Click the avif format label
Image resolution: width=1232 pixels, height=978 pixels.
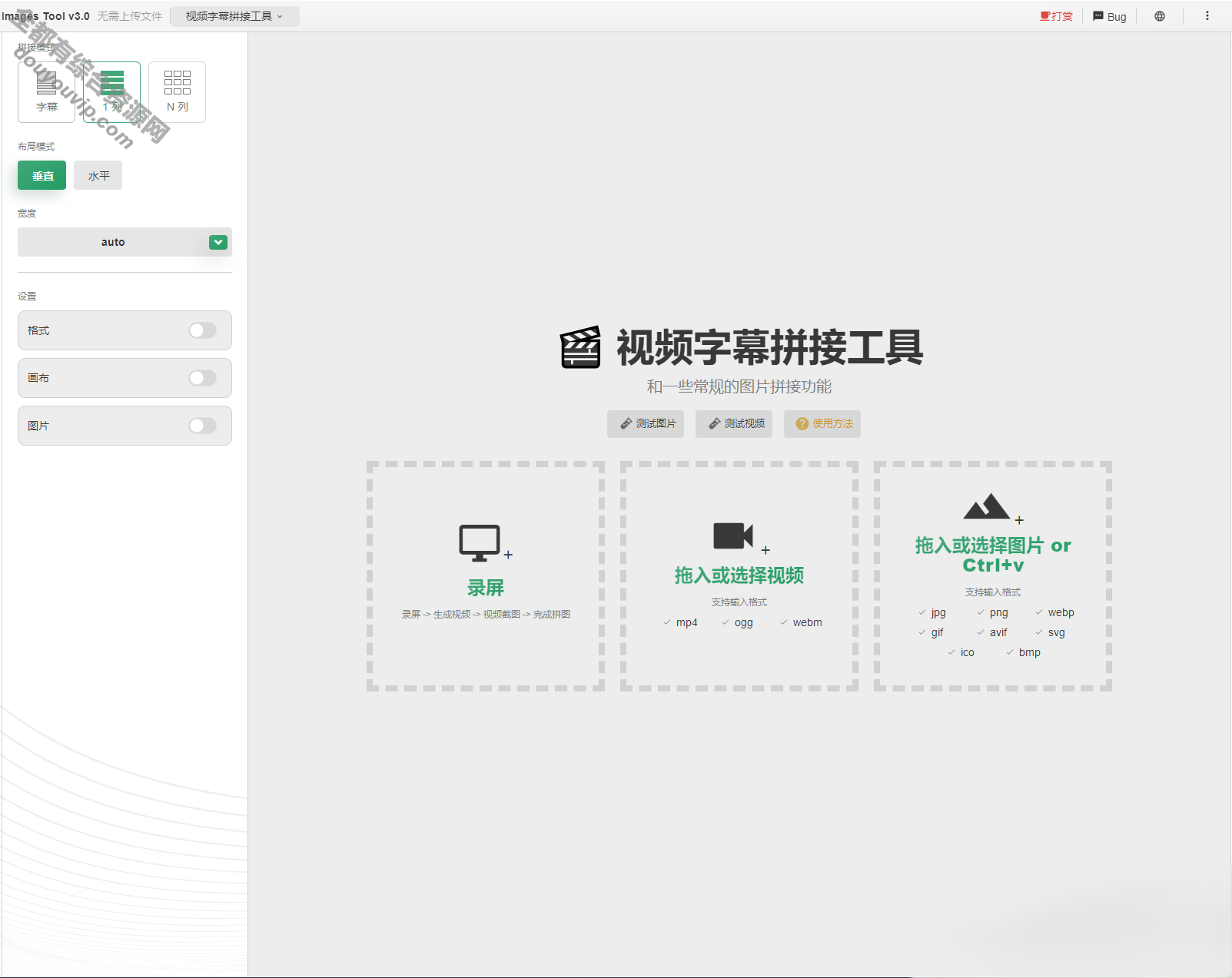tap(998, 632)
